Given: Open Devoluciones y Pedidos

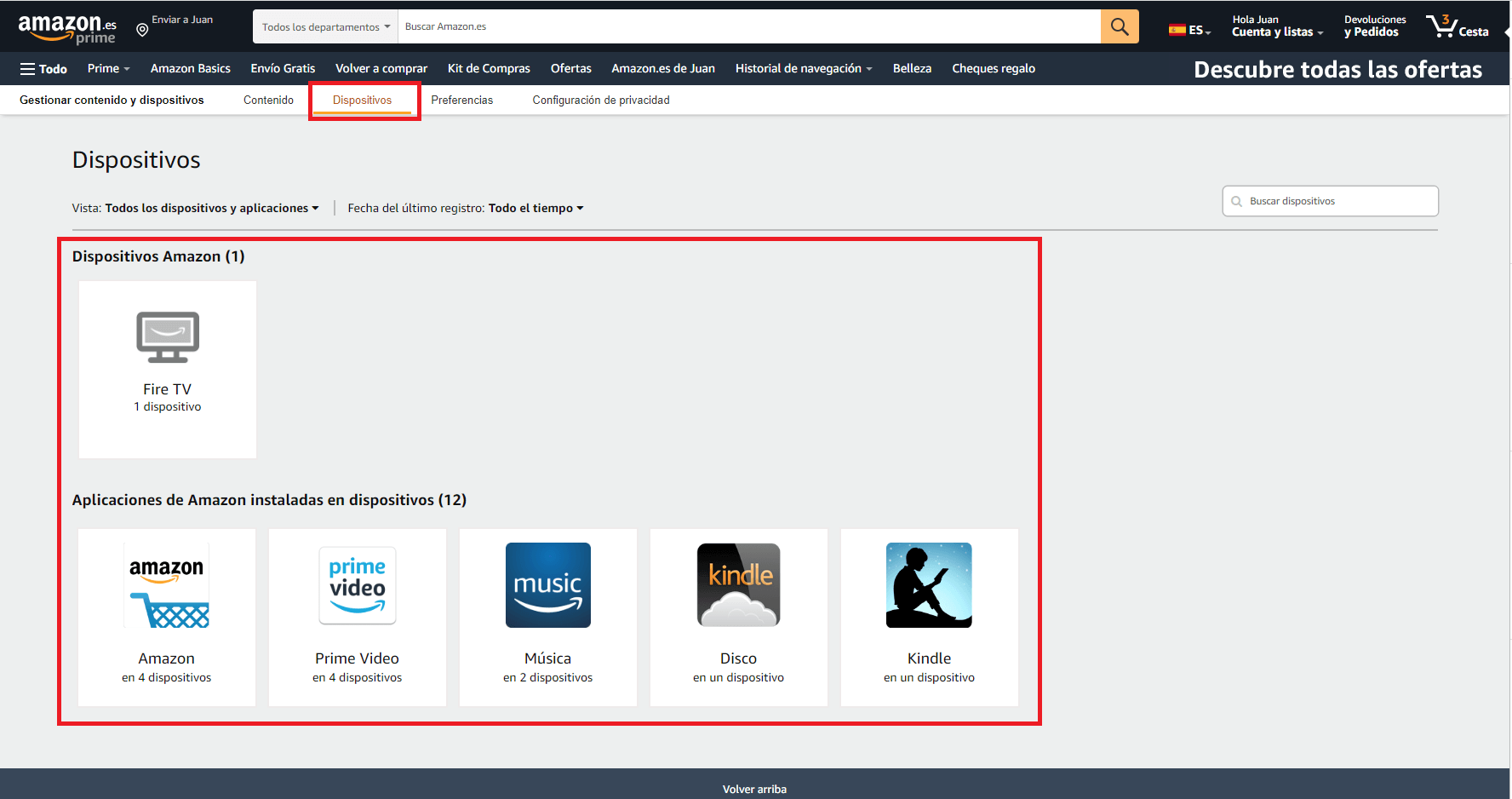Looking at the screenshot, I should tap(1375, 26).
